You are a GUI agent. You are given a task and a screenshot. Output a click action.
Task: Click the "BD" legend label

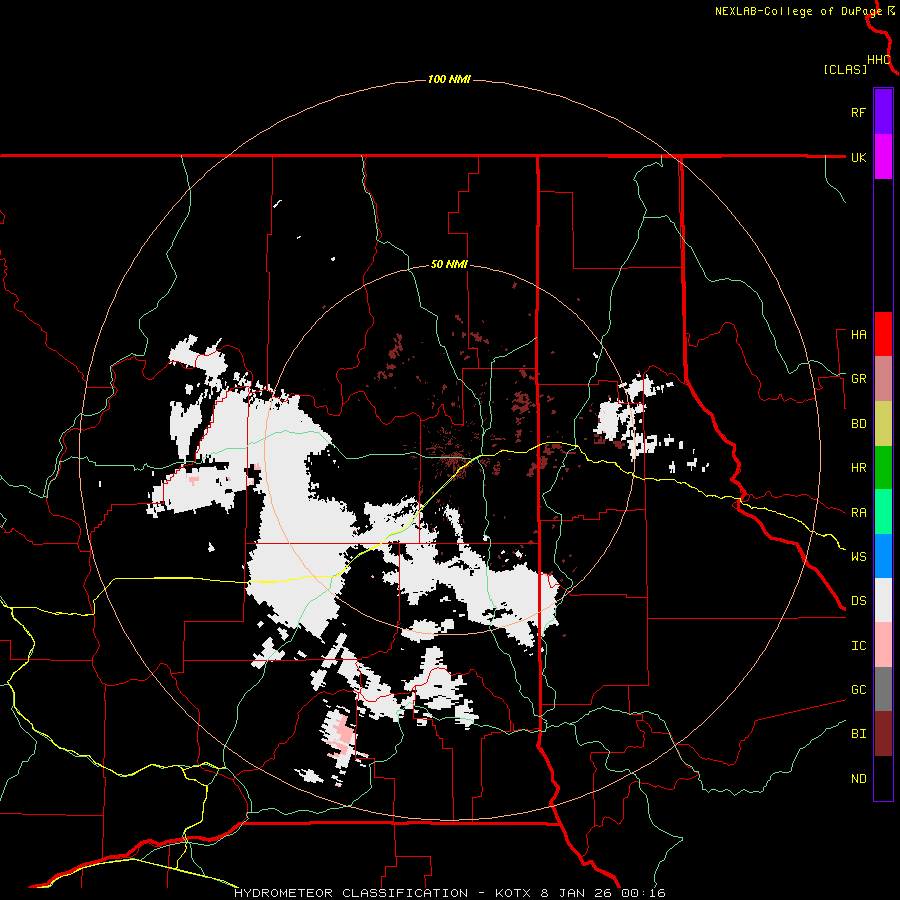click(858, 424)
